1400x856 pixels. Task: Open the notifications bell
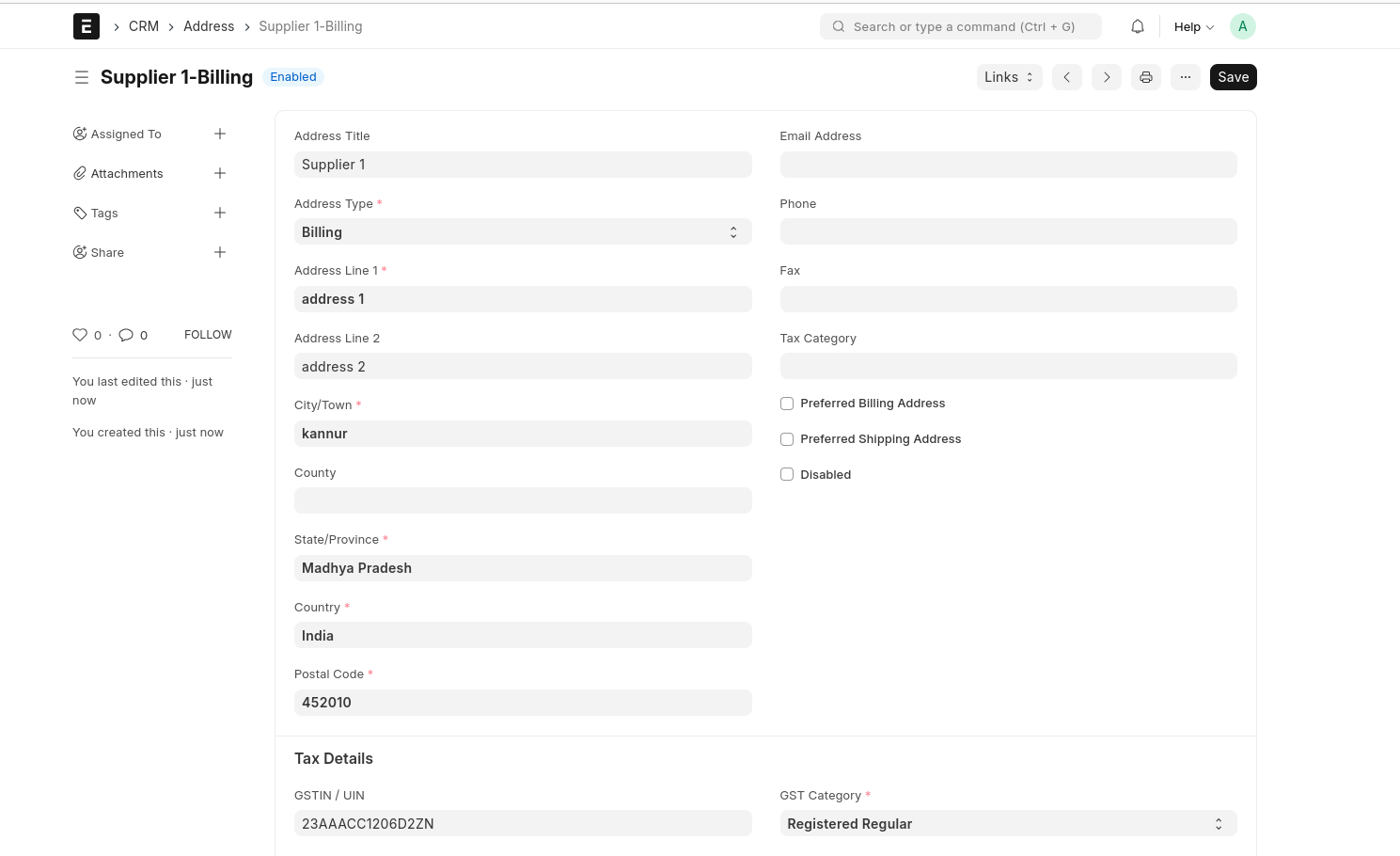pos(1137,26)
